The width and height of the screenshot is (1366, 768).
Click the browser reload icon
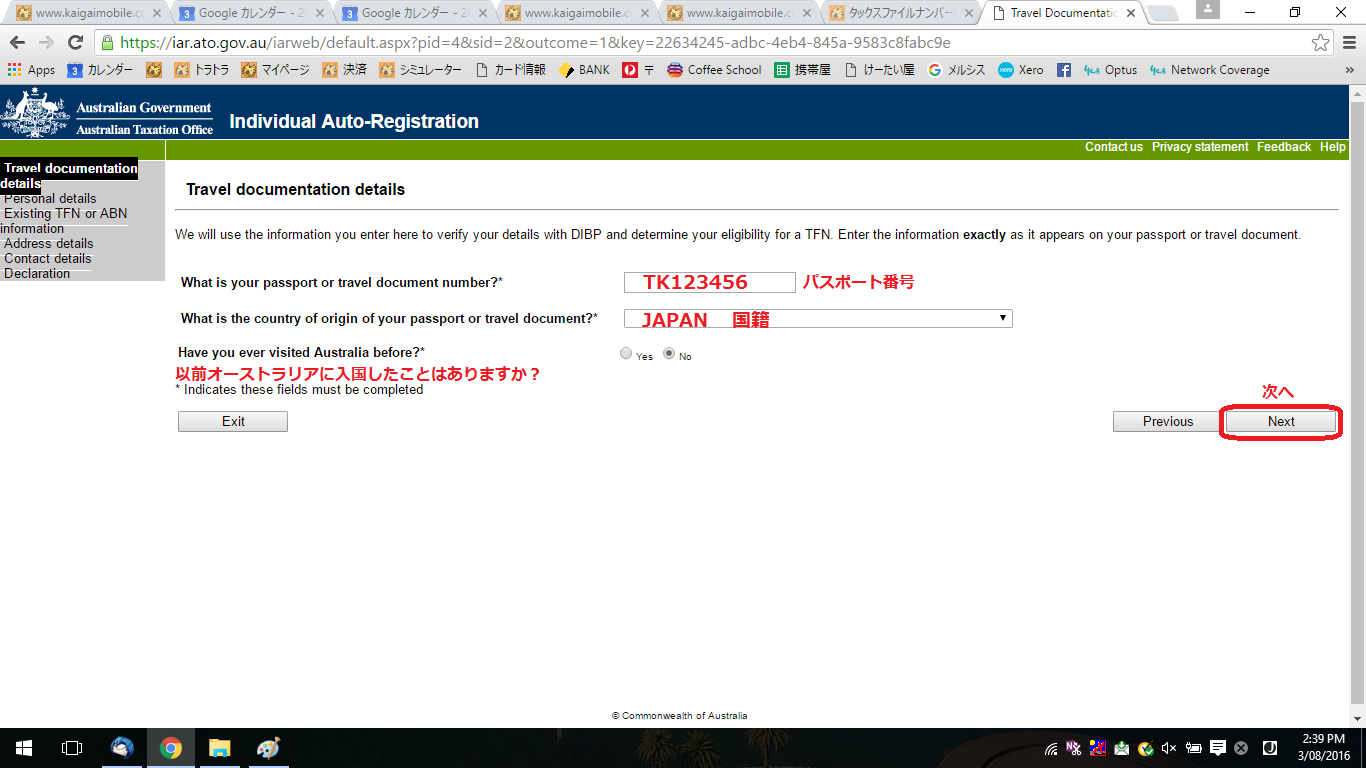pyautogui.click(x=75, y=43)
